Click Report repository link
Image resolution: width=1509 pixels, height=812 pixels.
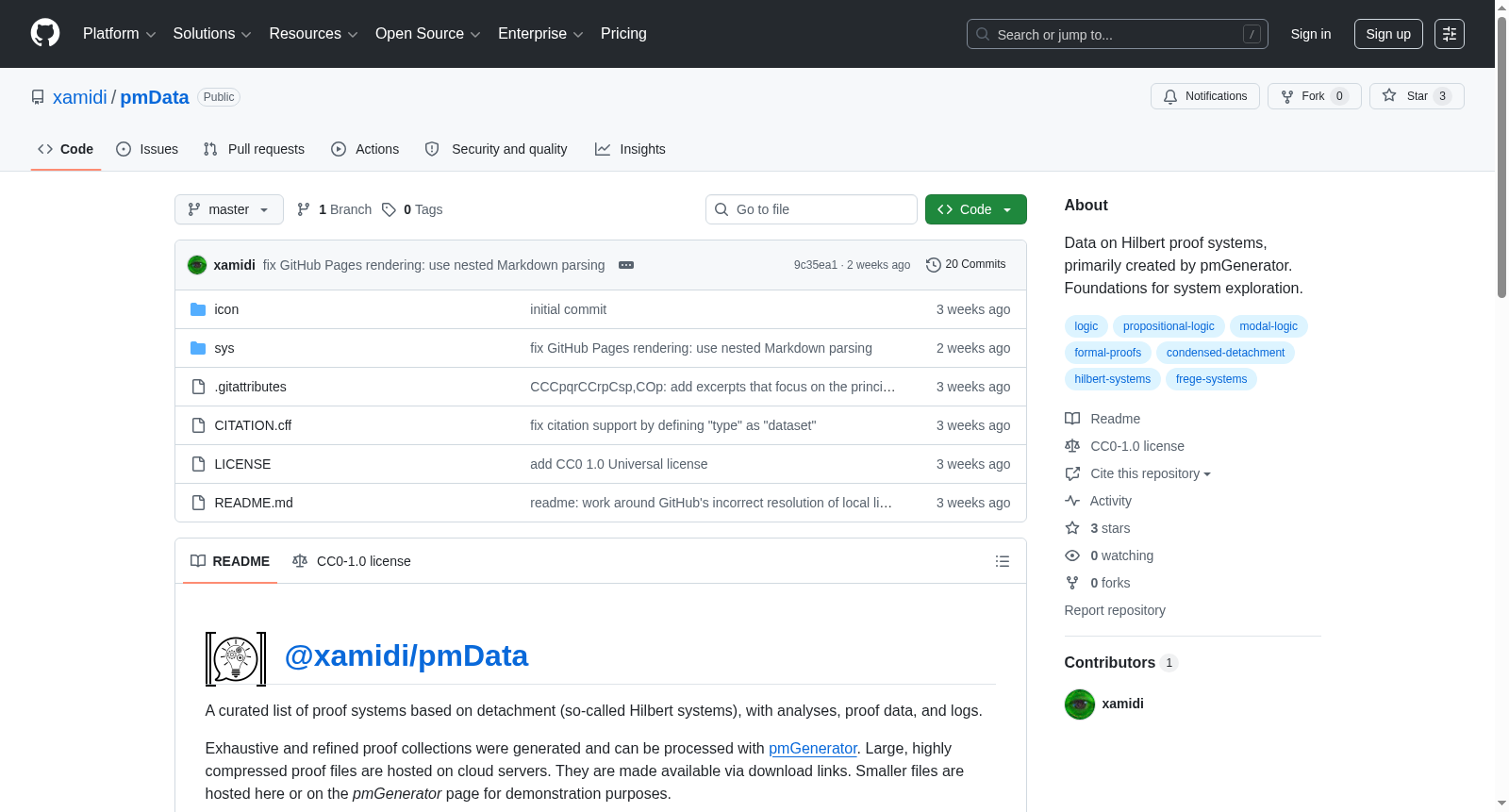click(1115, 610)
